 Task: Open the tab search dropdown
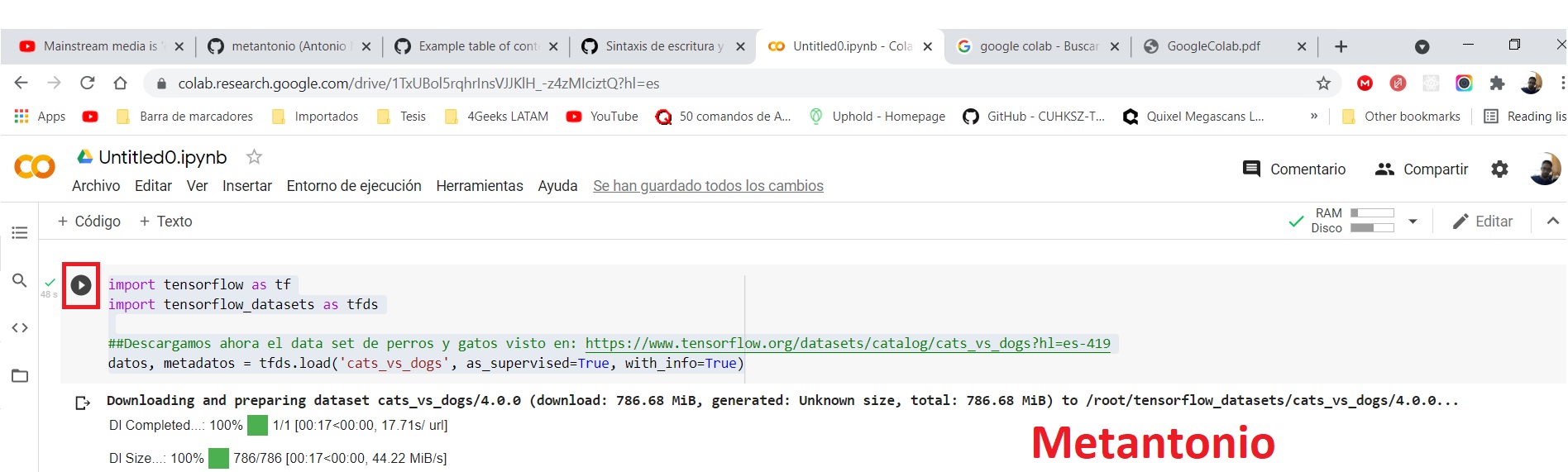point(1422,46)
